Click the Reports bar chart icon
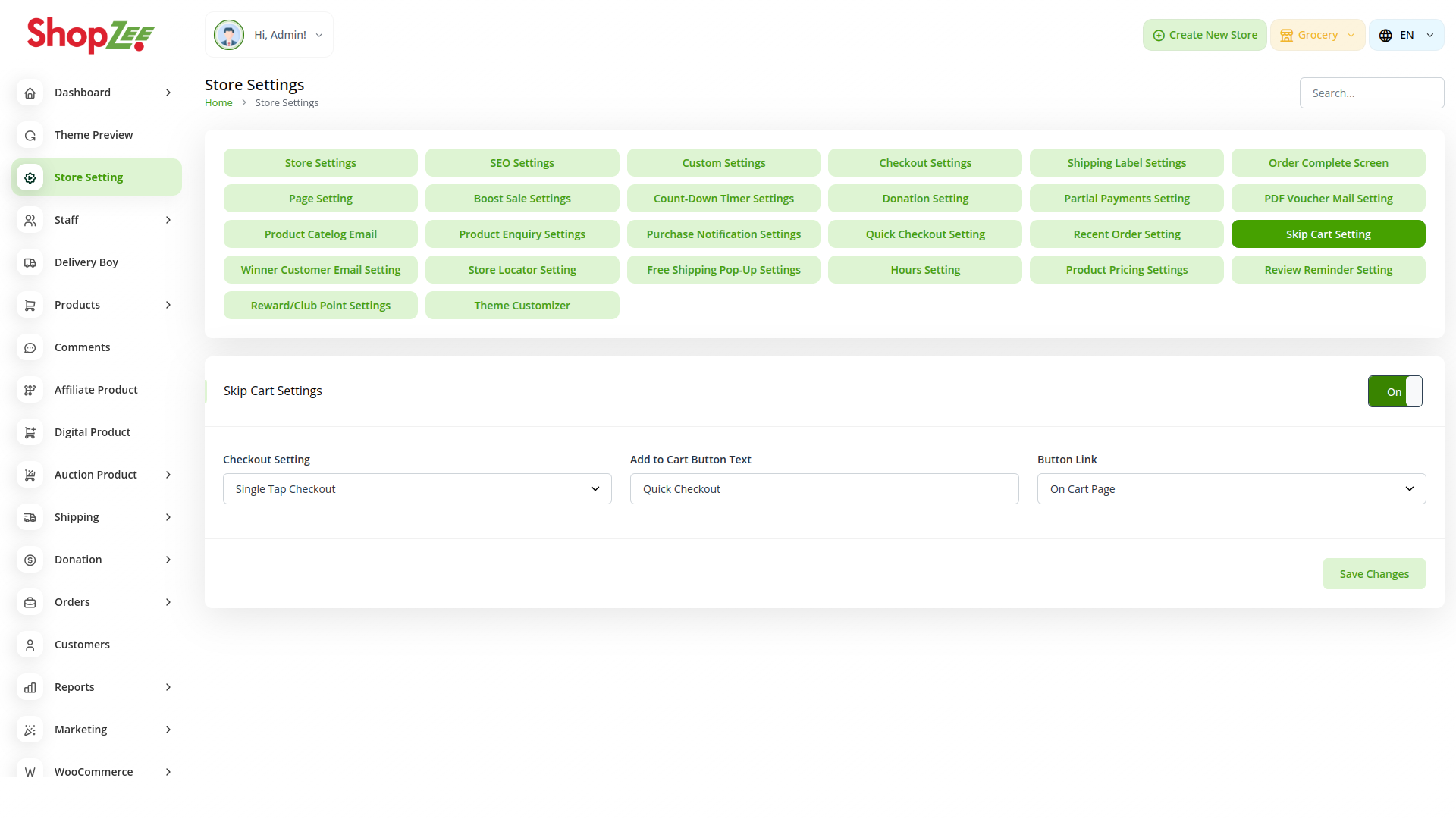Screen dimensions: 1456x819 click(x=30, y=687)
